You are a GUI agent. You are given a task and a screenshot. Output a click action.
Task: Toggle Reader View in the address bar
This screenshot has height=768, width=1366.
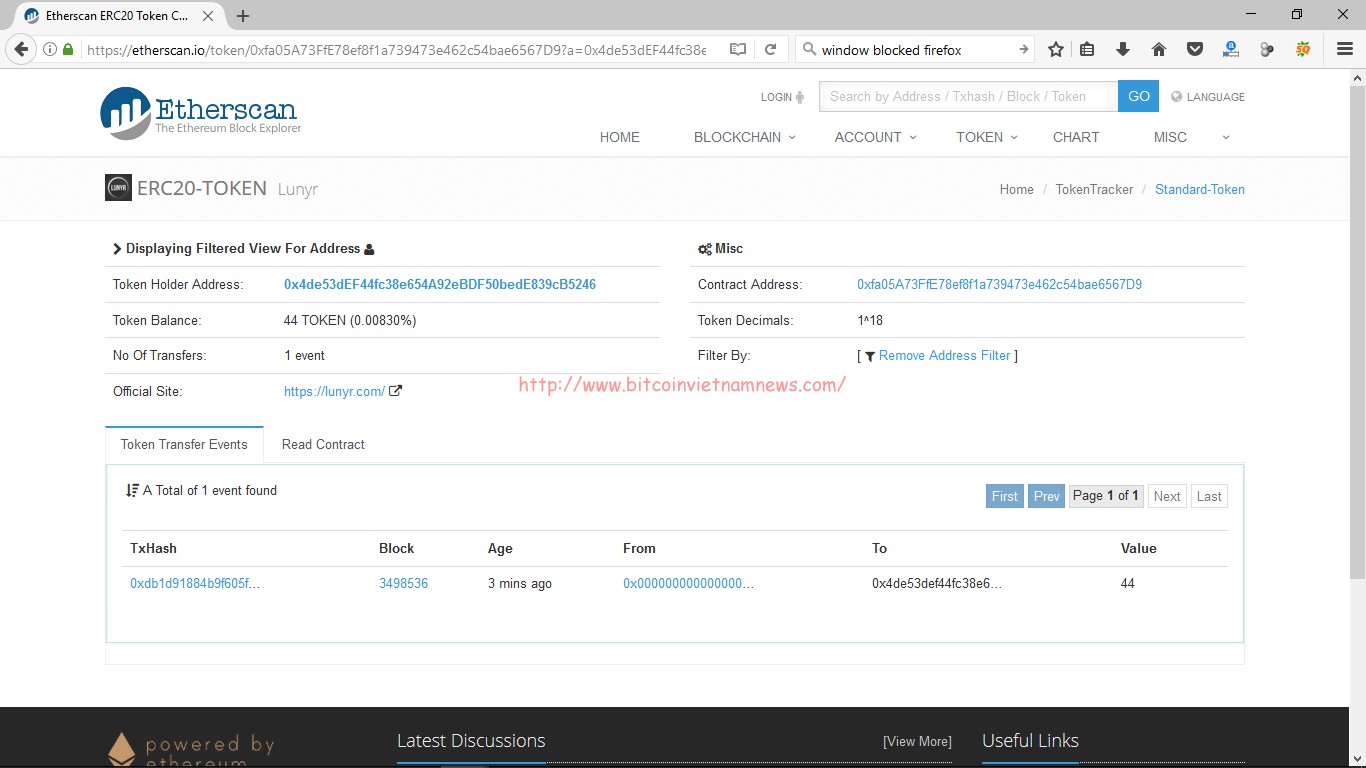pos(738,49)
